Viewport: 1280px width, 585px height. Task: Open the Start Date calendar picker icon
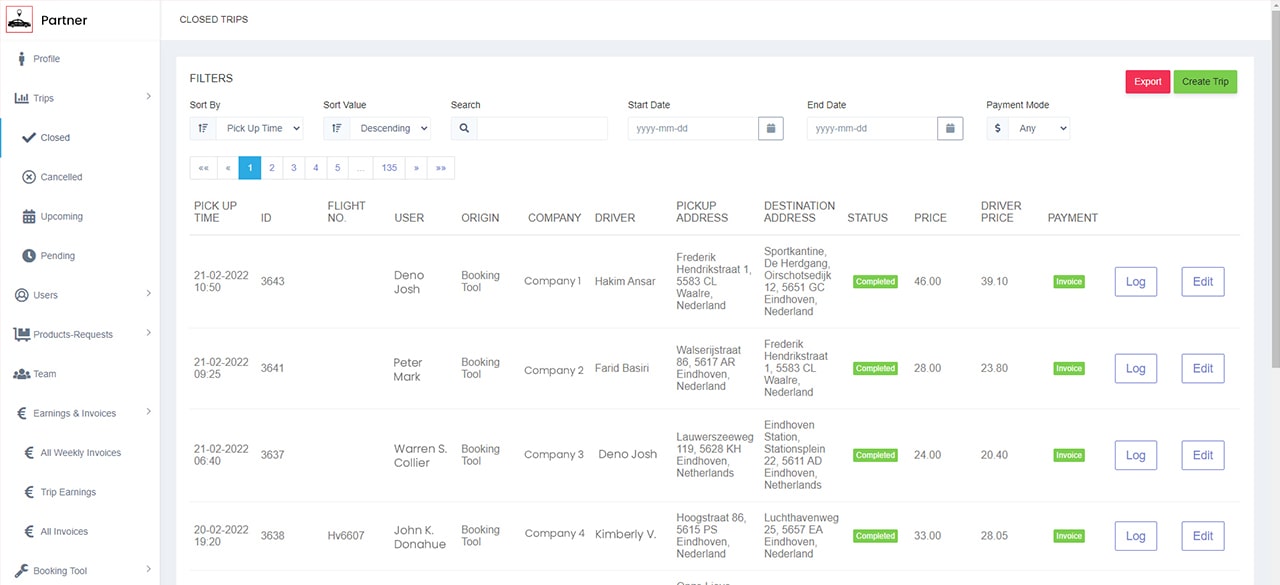[x=770, y=128]
